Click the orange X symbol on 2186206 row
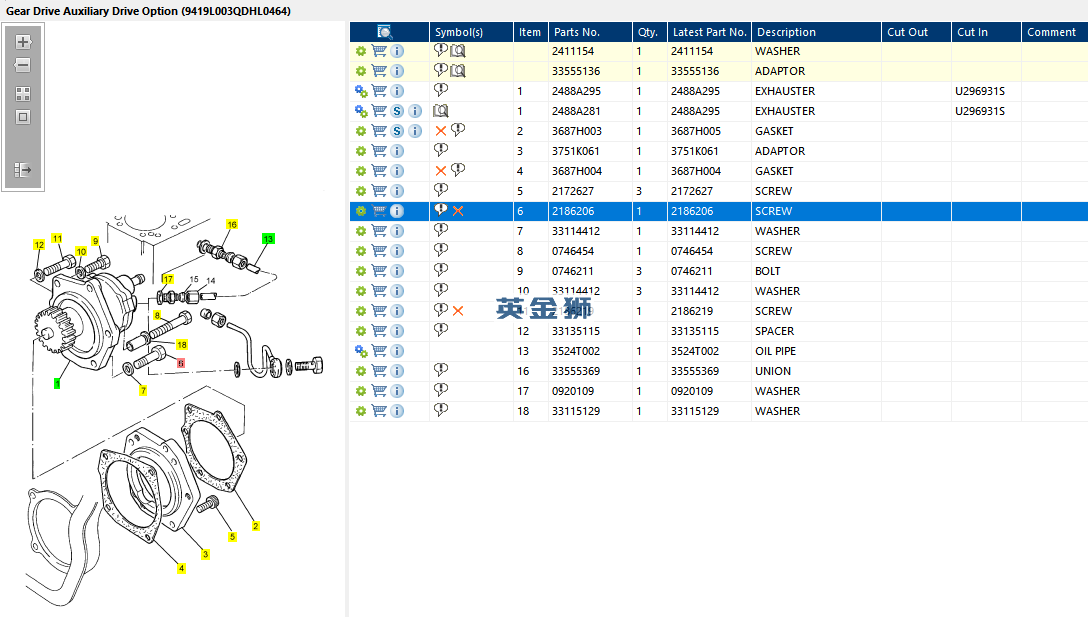This screenshot has height=617, width=1088. [x=458, y=211]
